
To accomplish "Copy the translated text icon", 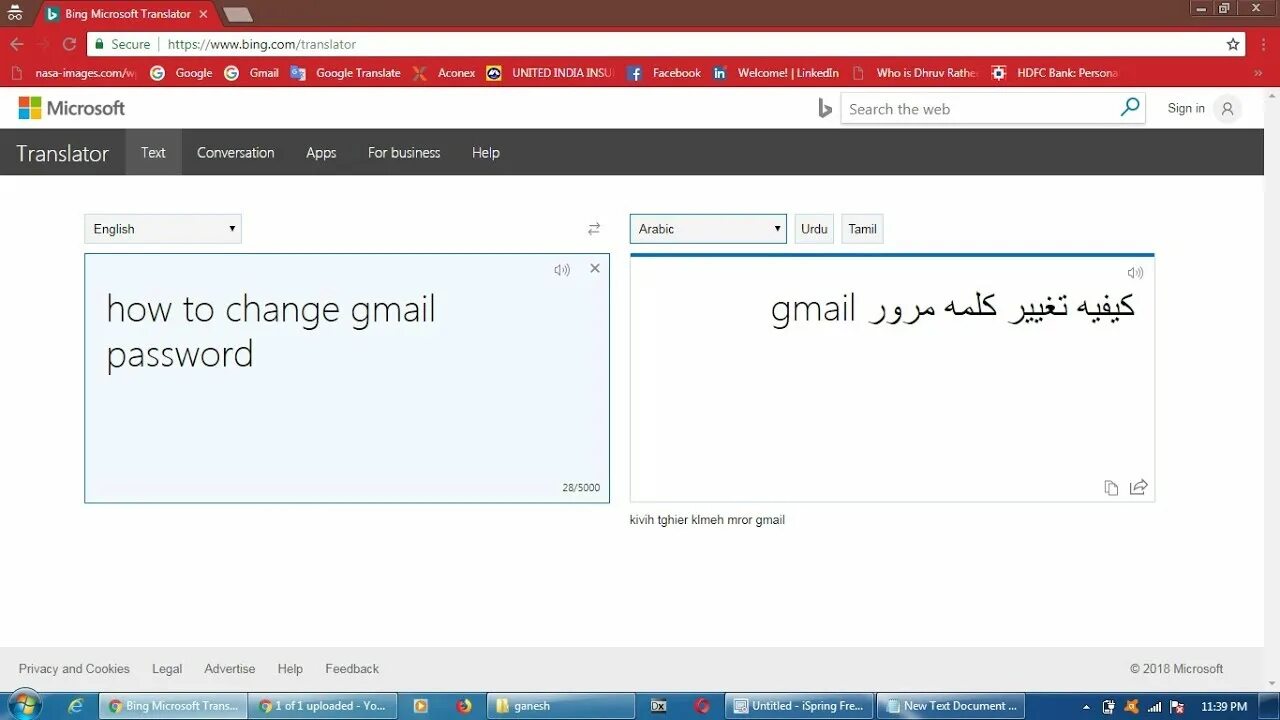I will tap(1111, 488).
